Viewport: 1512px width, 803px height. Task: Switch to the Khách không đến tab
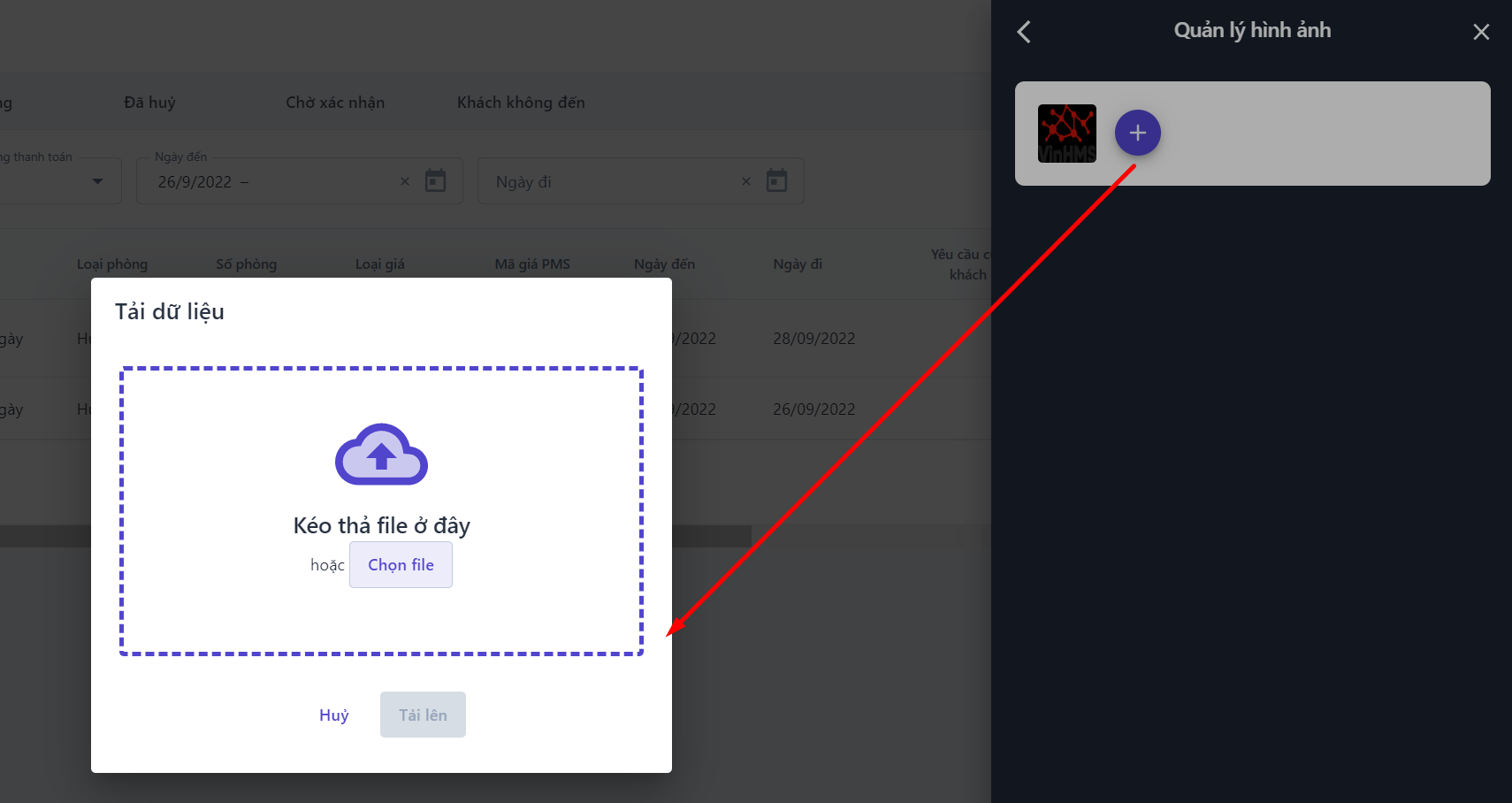pos(521,103)
